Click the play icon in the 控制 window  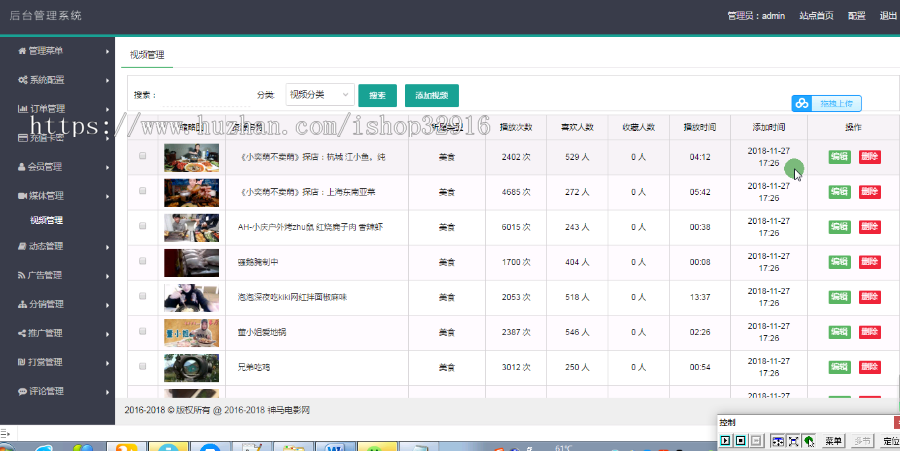(x=726, y=441)
